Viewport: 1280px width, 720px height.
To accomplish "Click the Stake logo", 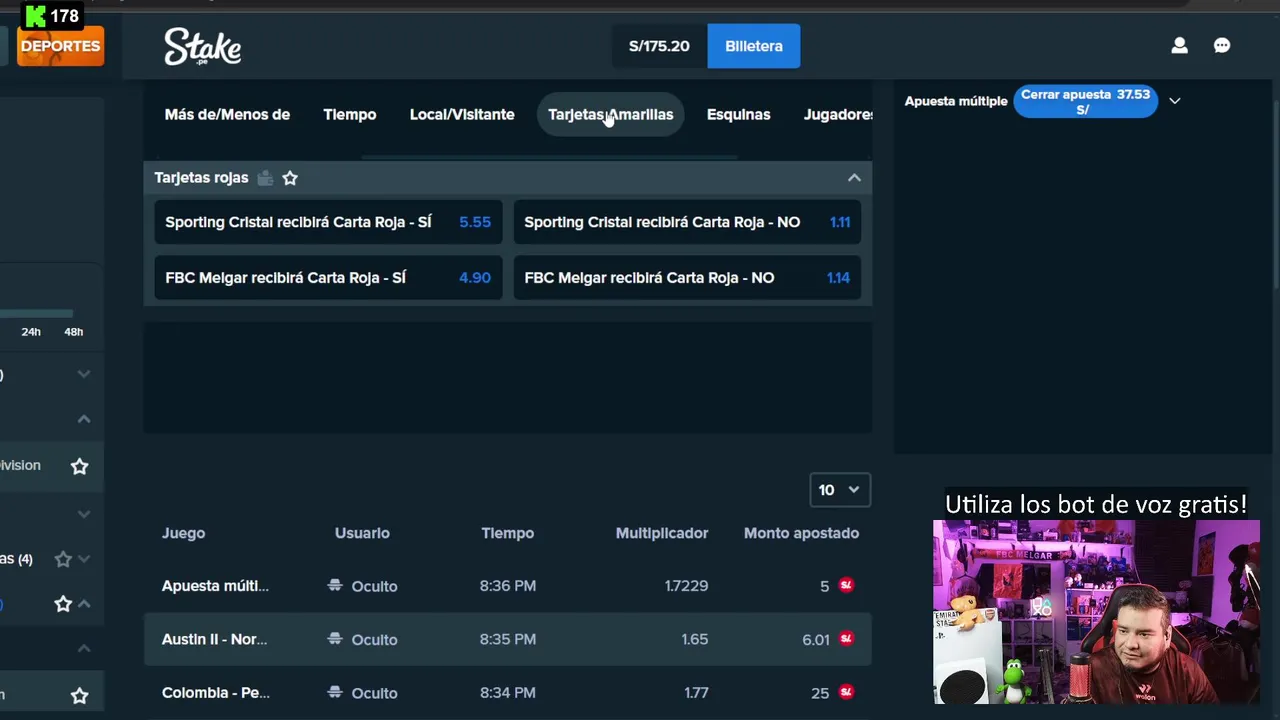I will click(x=203, y=46).
